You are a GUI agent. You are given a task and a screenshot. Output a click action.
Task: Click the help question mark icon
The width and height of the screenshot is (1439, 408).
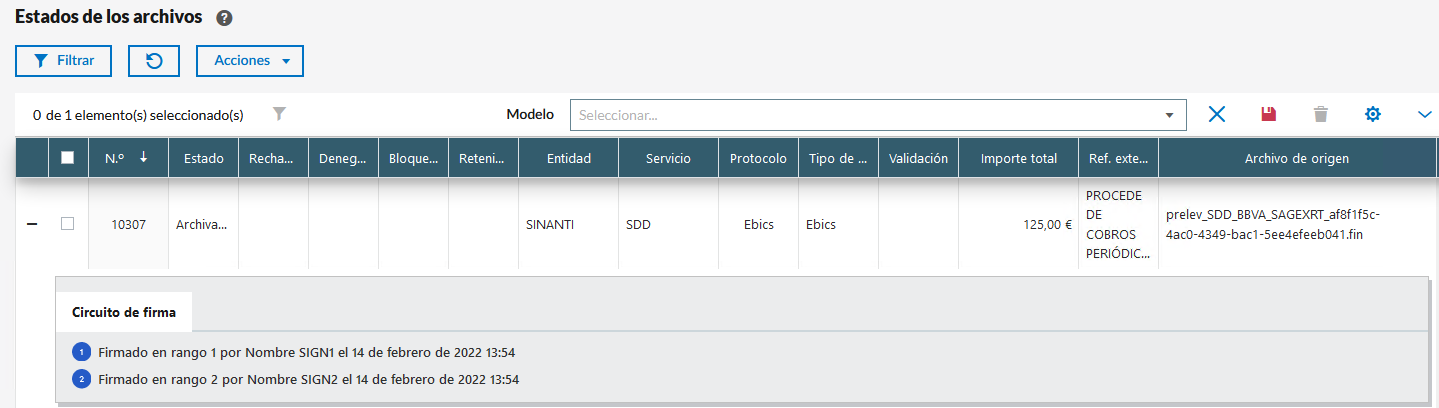pos(224,18)
